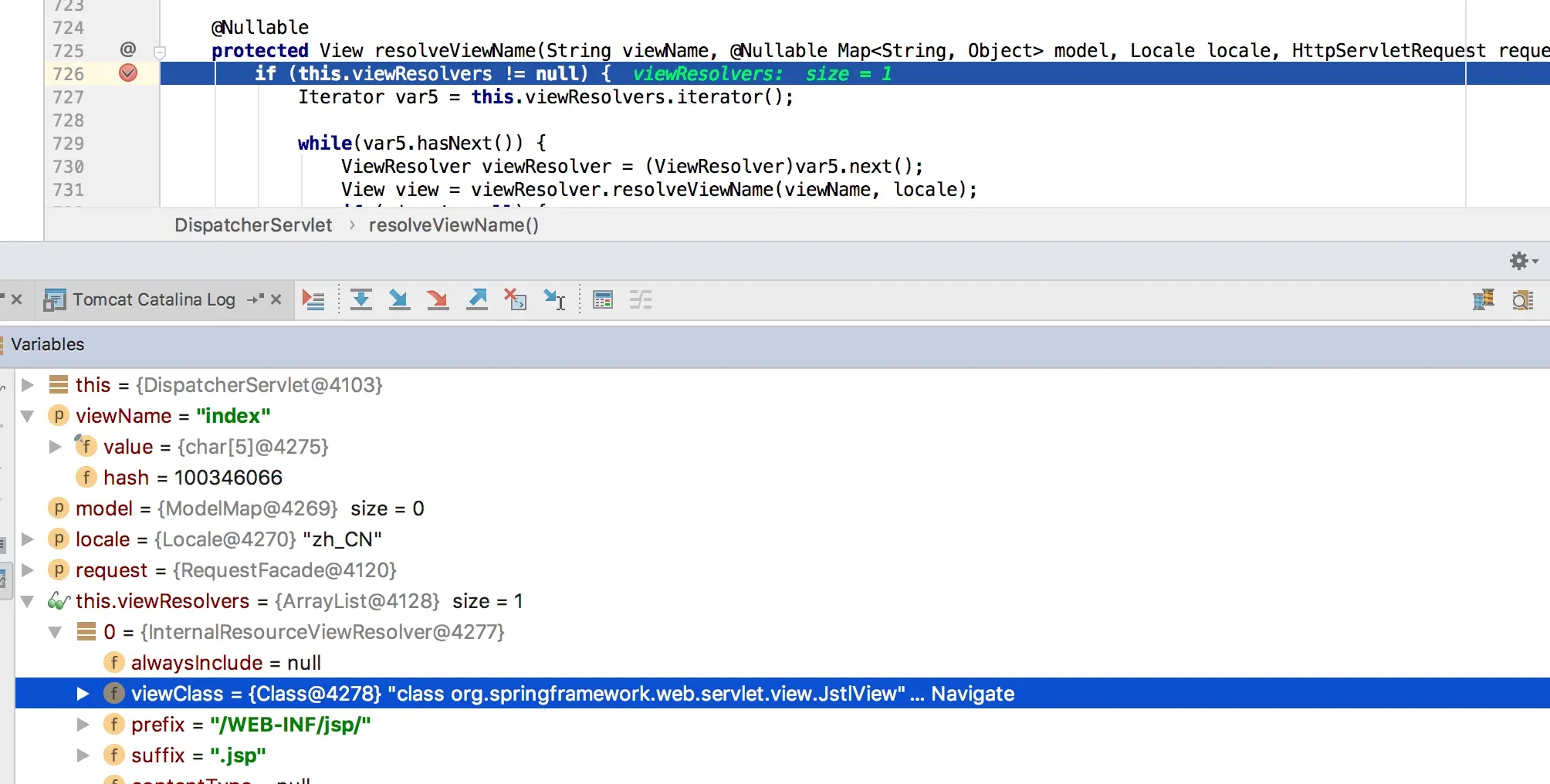
Task: Click the thread spools icon
Action: (x=1483, y=300)
